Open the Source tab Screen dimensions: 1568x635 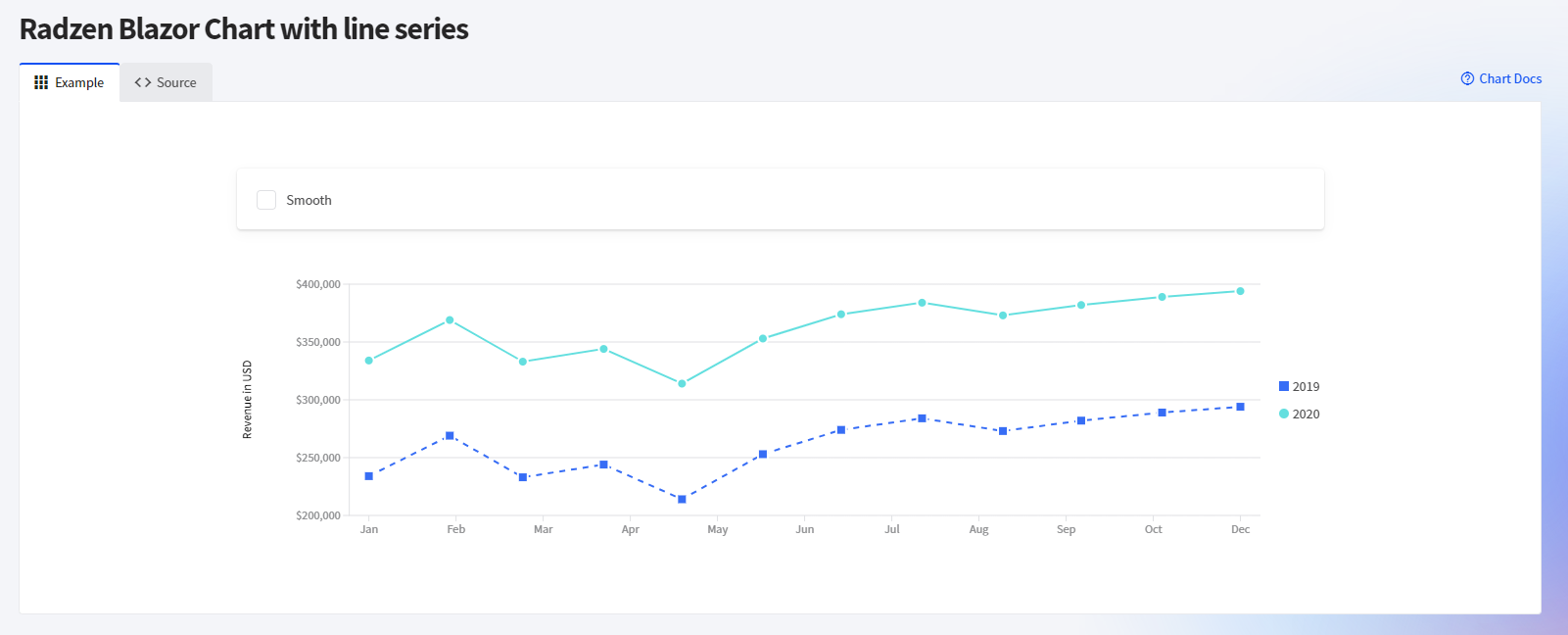[x=166, y=83]
